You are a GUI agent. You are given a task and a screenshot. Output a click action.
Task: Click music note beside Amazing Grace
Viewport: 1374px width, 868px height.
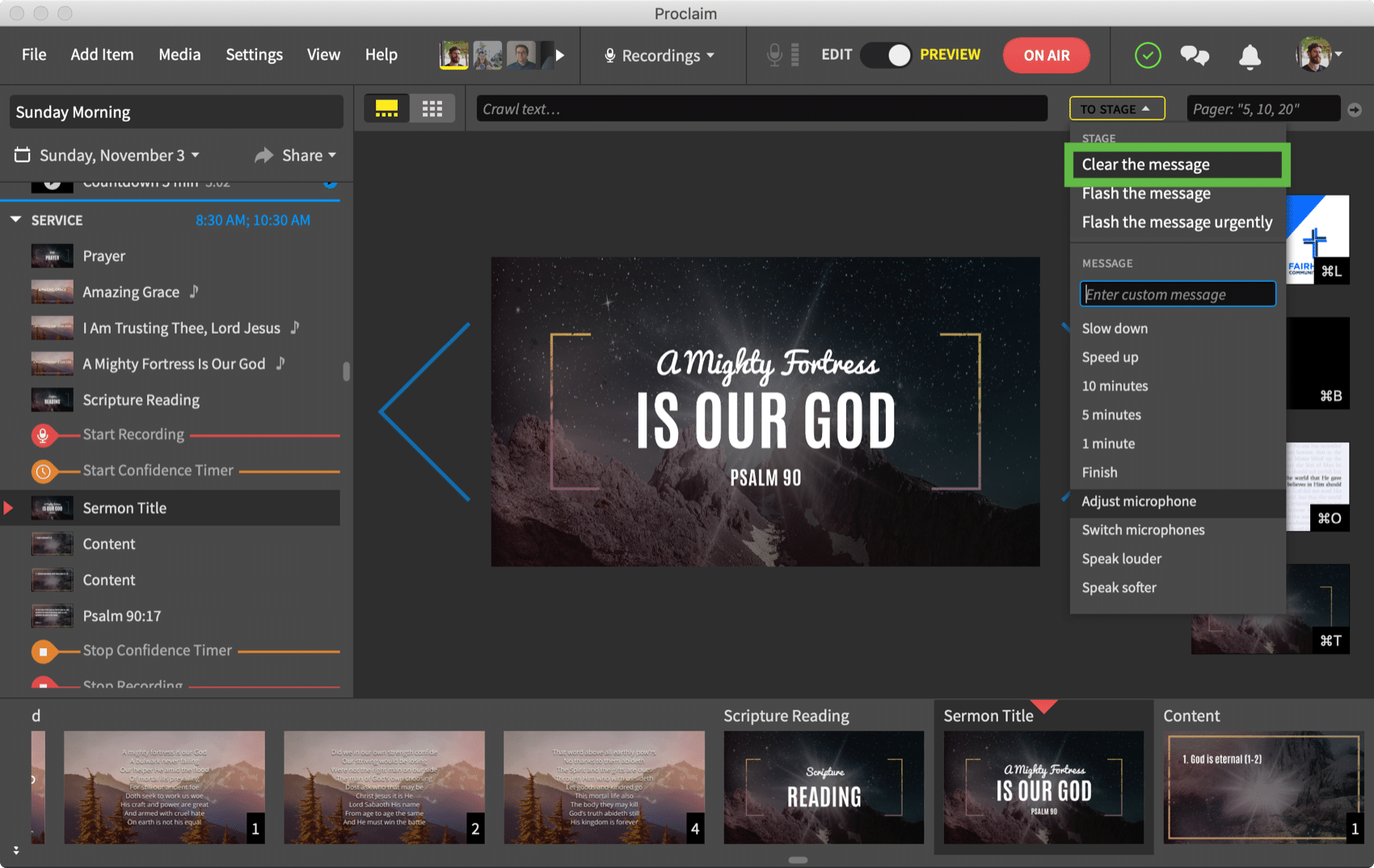tap(195, 291)
